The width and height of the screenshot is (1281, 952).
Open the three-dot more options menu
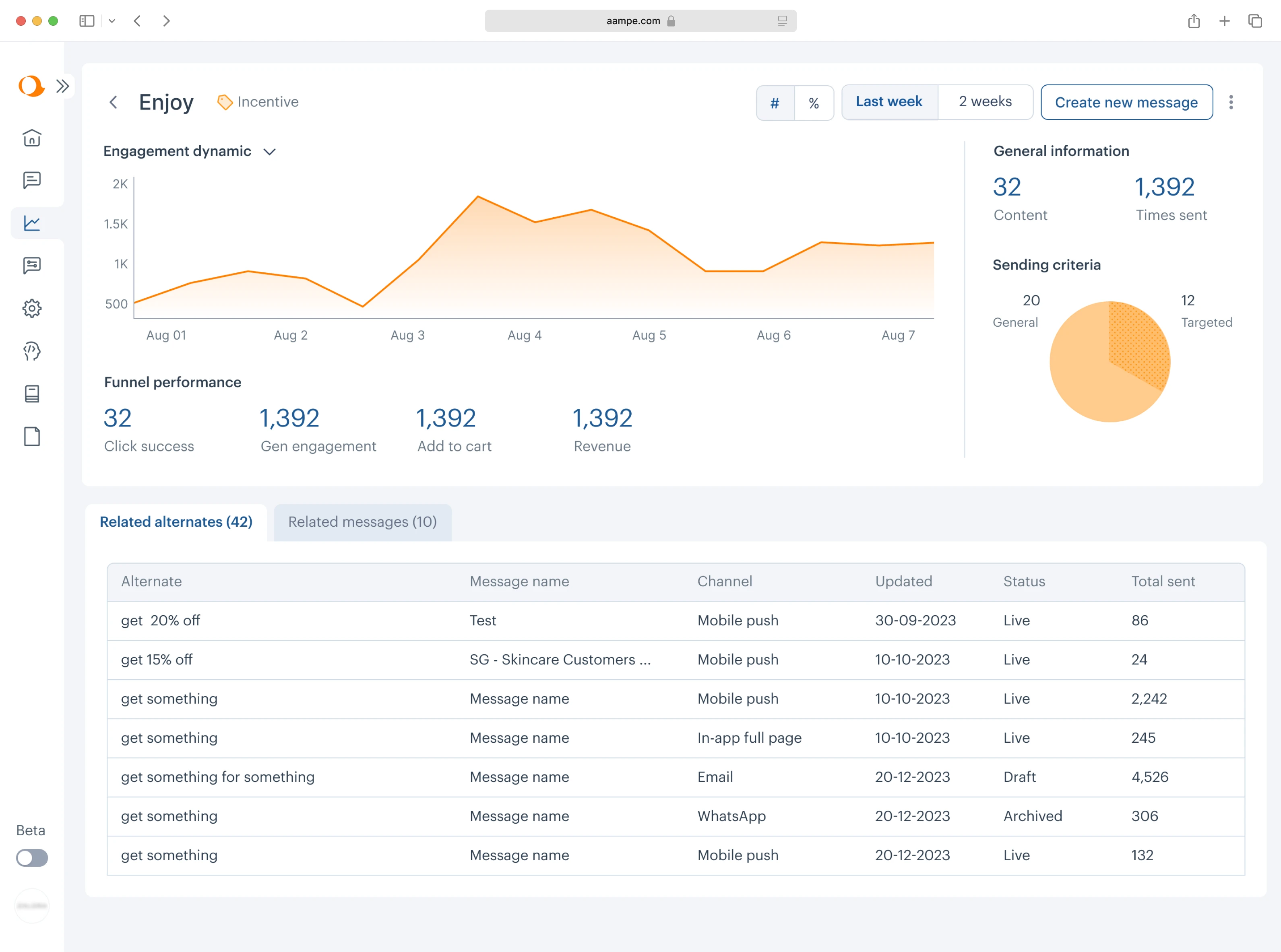(x=1231, y=103)
